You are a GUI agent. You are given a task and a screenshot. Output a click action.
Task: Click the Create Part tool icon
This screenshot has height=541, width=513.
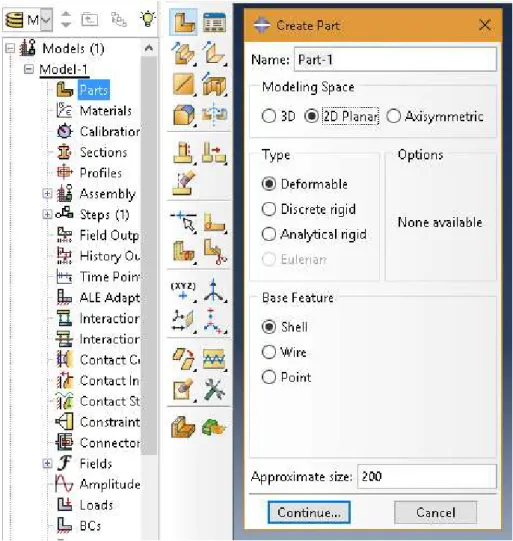184,22
